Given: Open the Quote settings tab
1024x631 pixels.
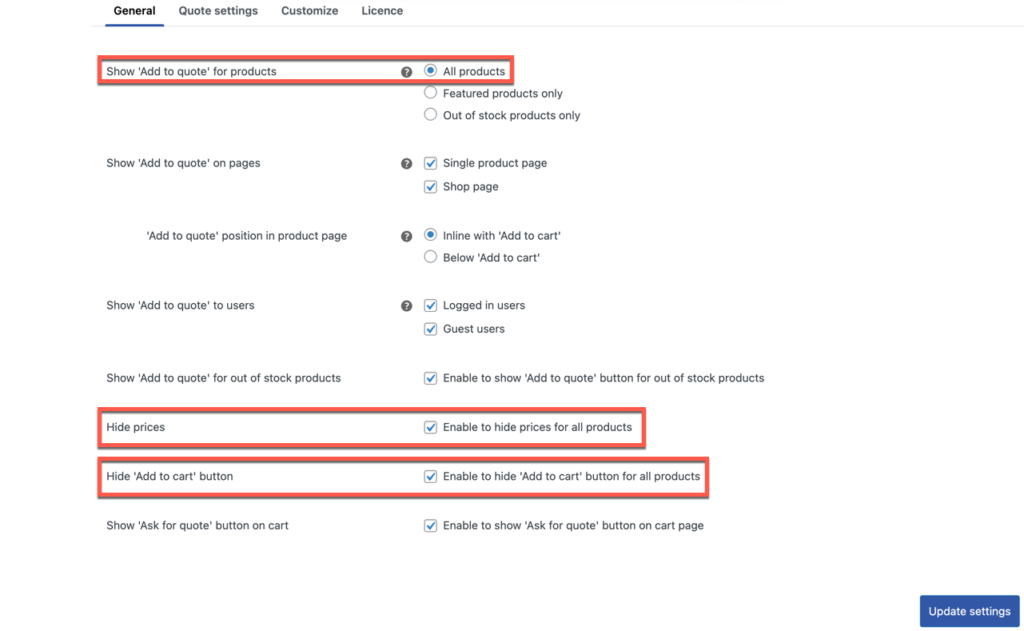Looking at the screenshot, I should tap(218, 11).
